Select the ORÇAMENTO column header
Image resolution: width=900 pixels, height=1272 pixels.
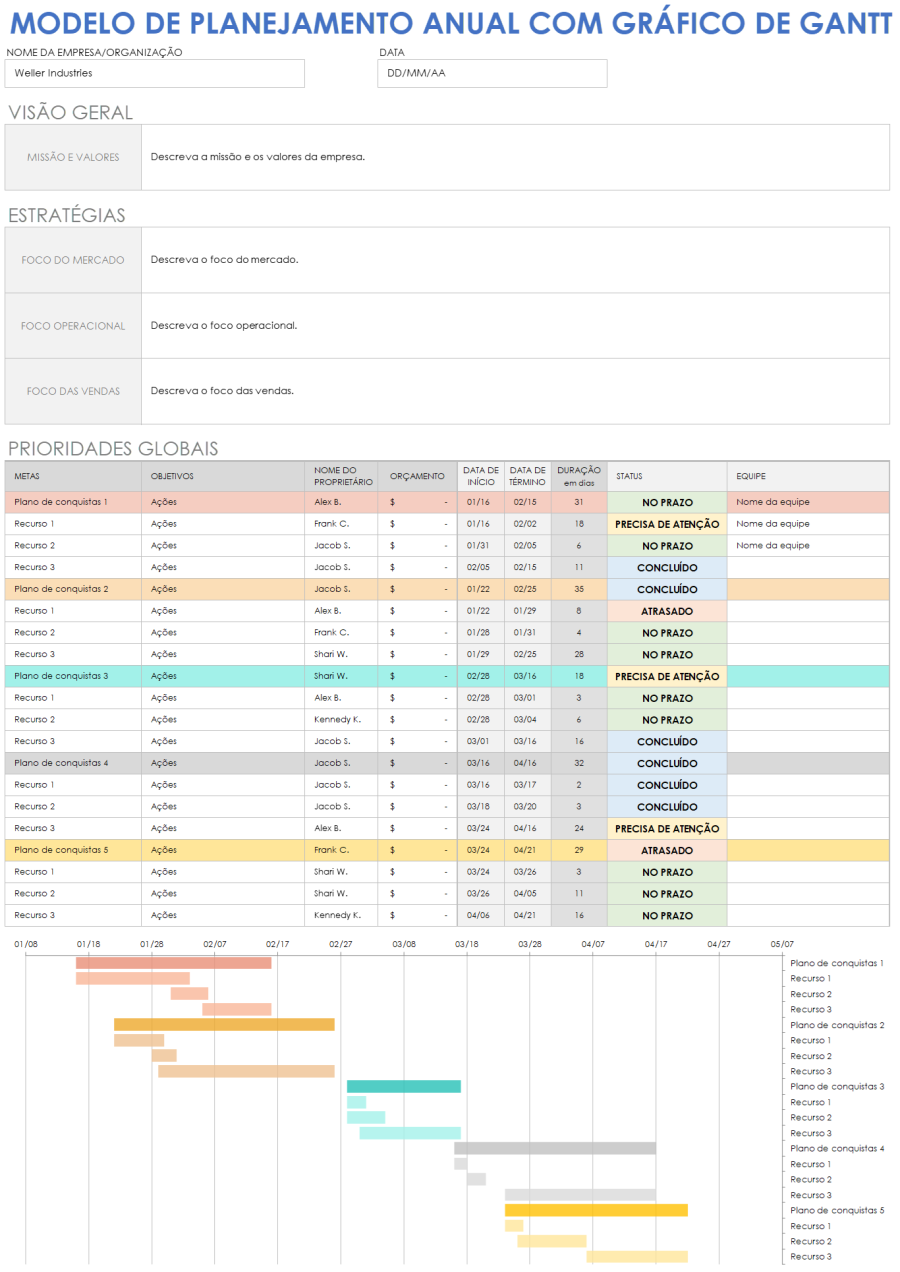point(417,476)
